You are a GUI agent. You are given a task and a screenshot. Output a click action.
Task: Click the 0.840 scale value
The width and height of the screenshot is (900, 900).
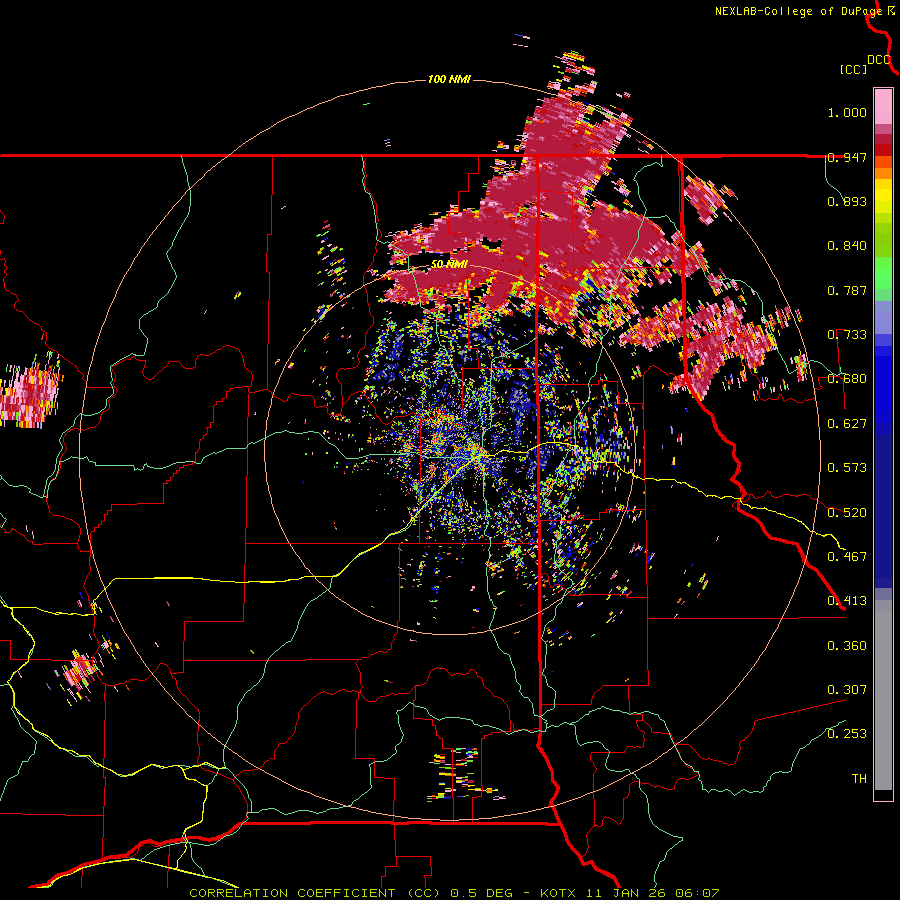847,246
